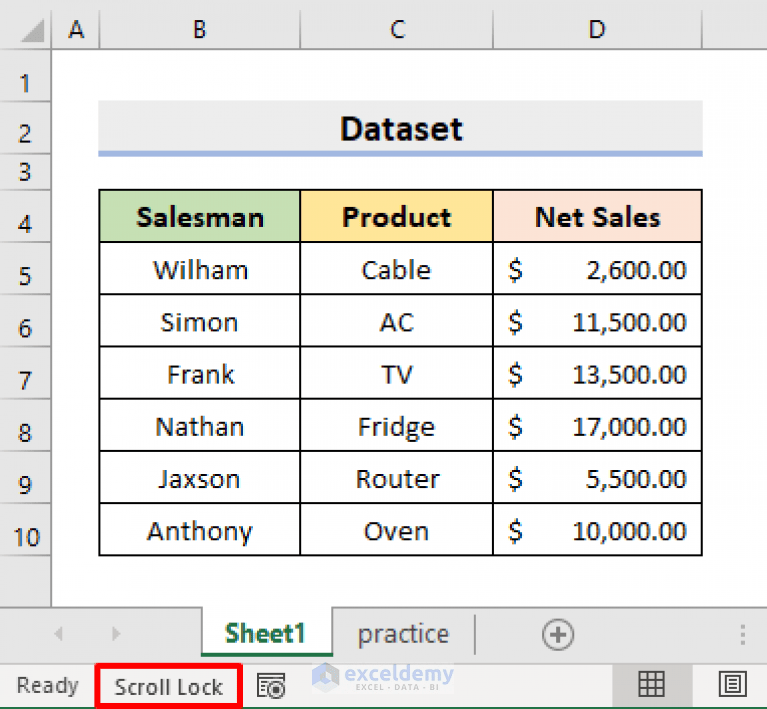Add a new sheet with plus button
The width and height of the screenshot is (767, 709).
pos(558,635)
